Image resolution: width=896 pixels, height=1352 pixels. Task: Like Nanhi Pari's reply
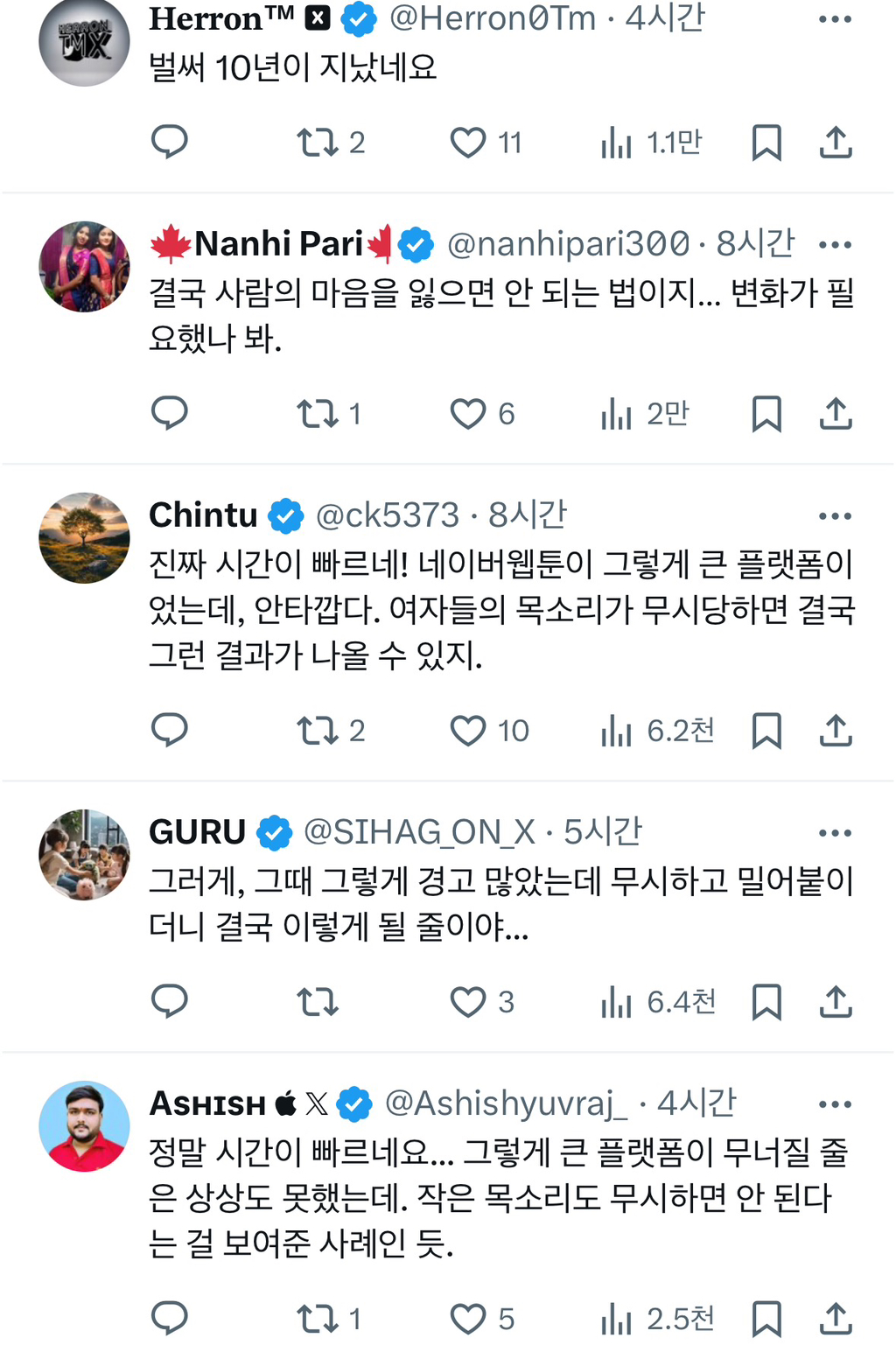(469, 414)
